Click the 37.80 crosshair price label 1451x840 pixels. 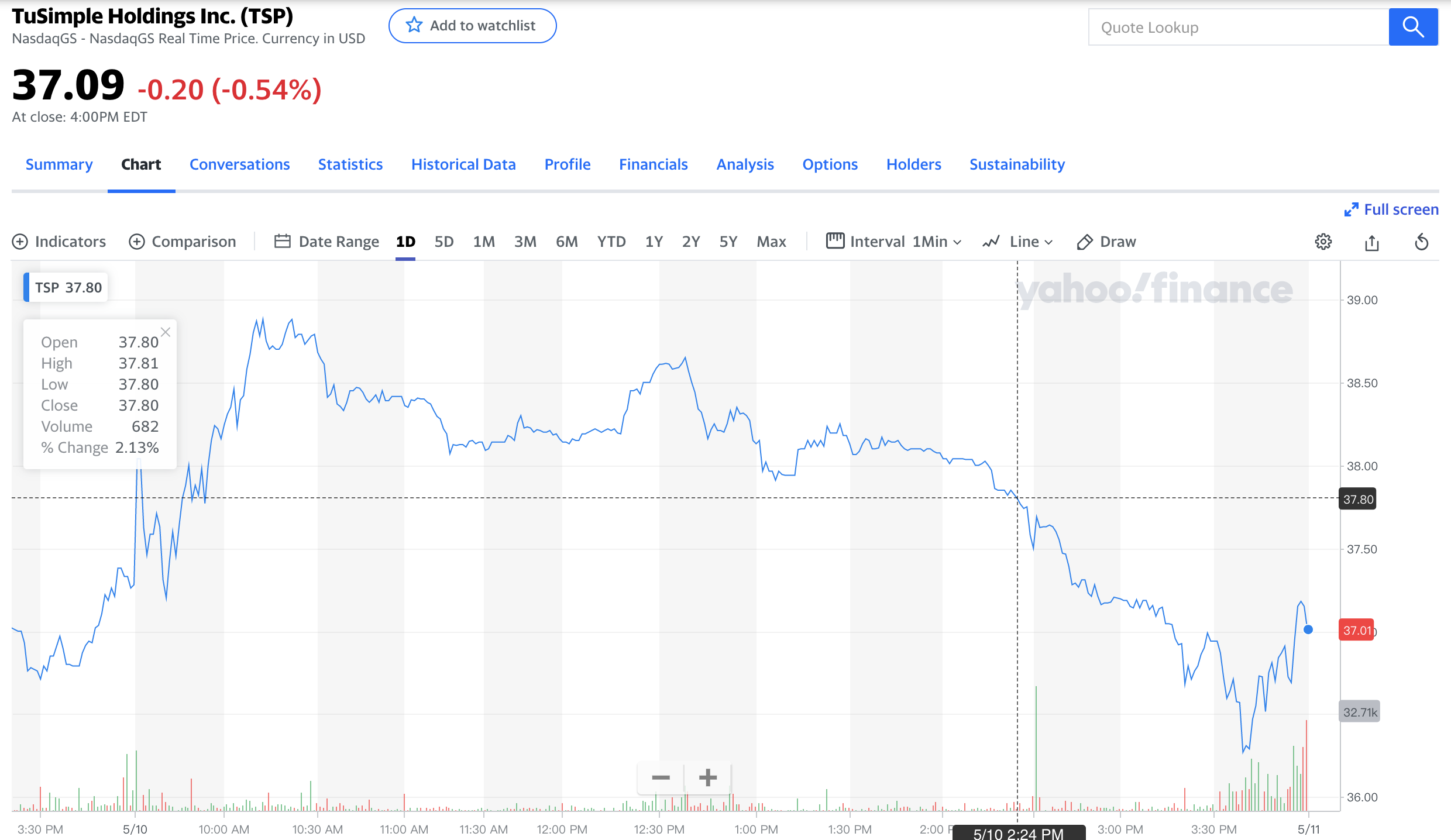click(1357, 499)
